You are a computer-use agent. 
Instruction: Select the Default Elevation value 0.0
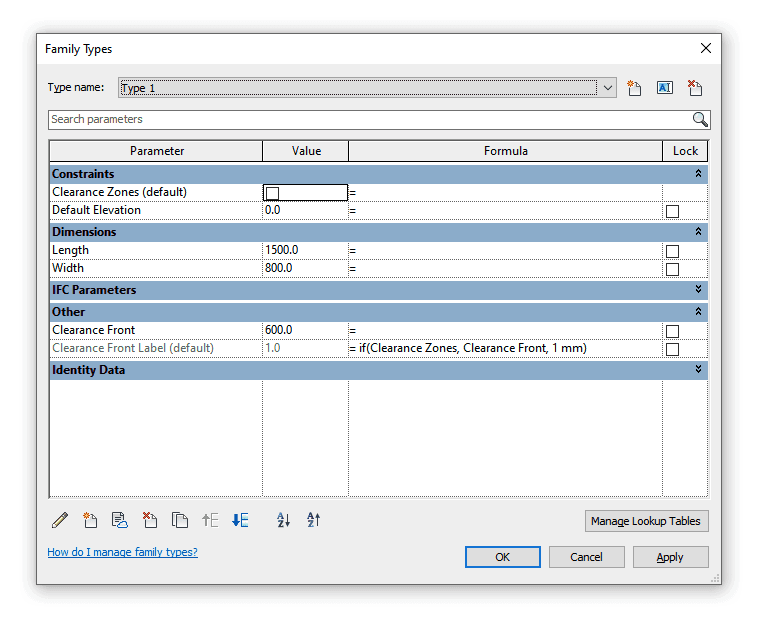pyautogui.click(x=272, y=210)
